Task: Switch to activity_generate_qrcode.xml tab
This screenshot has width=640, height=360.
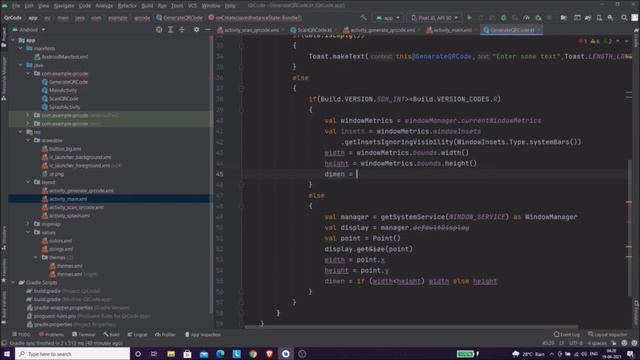Action: pos(380,30)
